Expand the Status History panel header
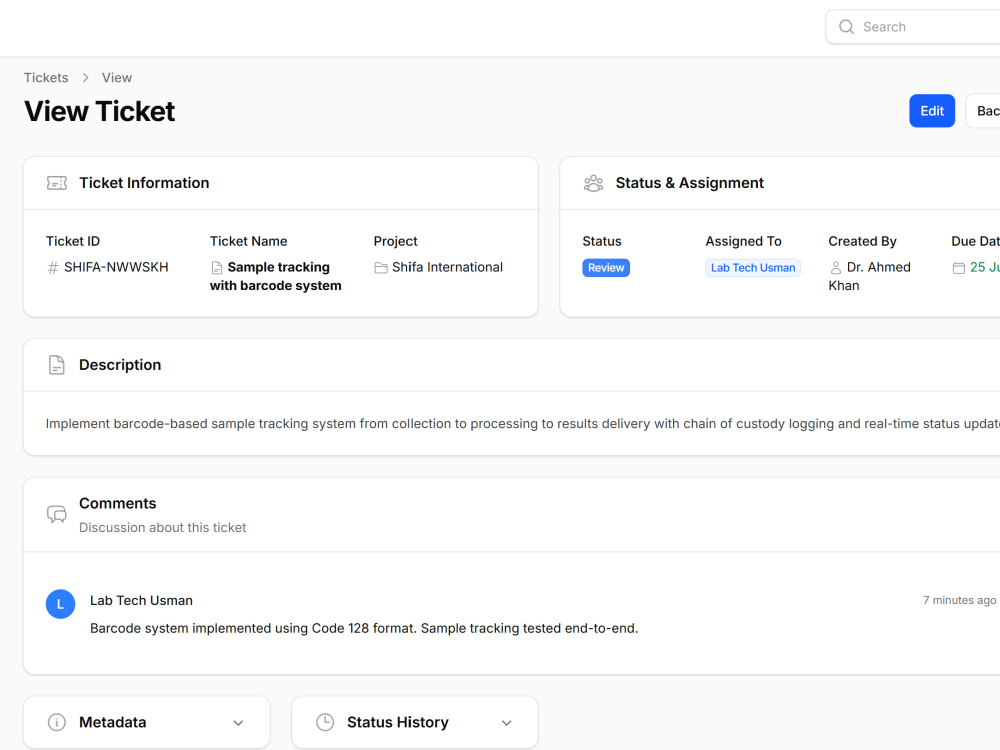1000x750 pixels. pos(415,722)
